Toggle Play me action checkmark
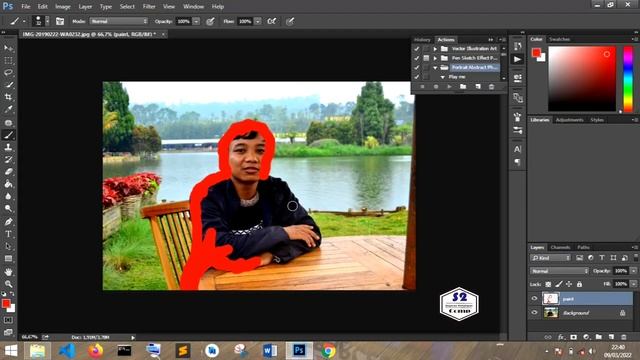The image size is (640, 360). [x=417, y=77]
